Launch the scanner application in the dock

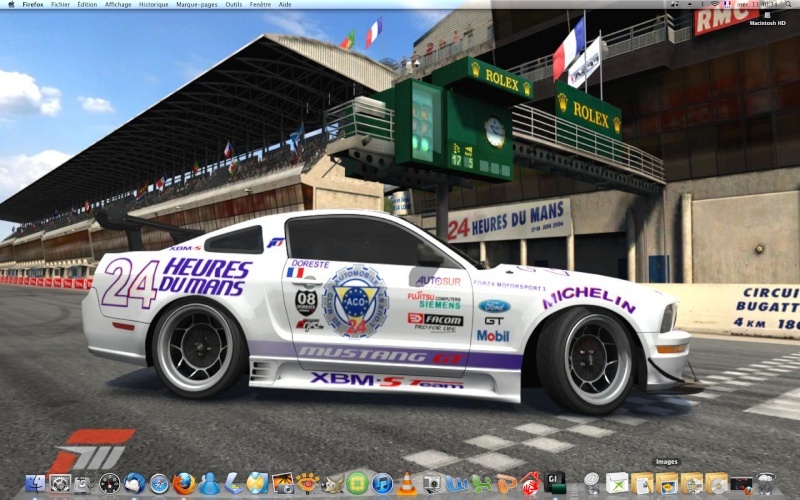click(x=233, y=483)
